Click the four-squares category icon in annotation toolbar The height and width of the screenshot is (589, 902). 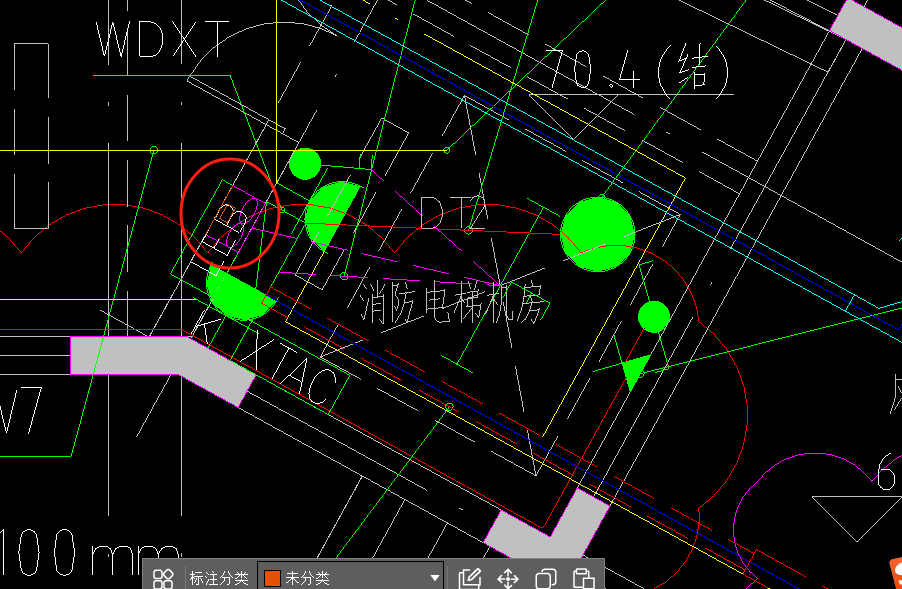click(163, 578)
